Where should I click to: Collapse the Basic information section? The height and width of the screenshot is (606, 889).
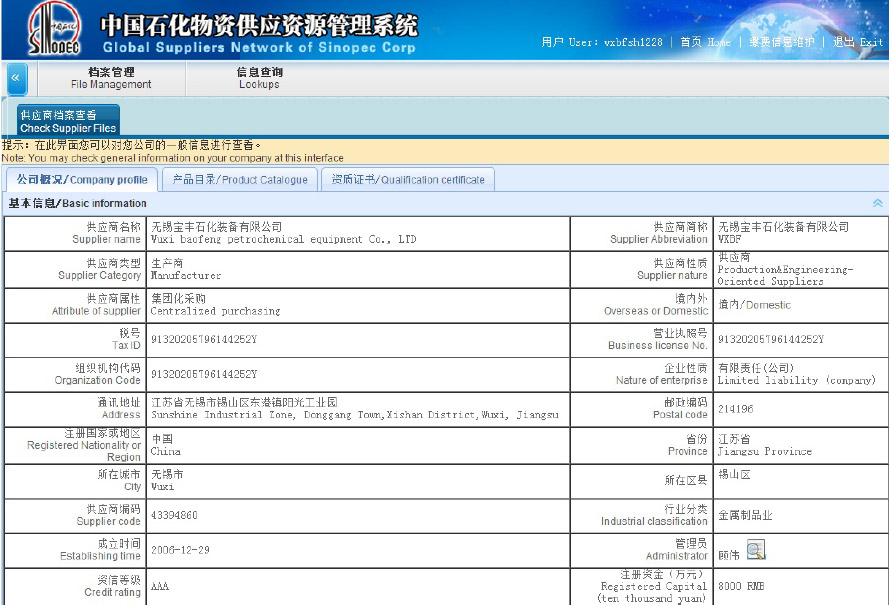(877, 203)
